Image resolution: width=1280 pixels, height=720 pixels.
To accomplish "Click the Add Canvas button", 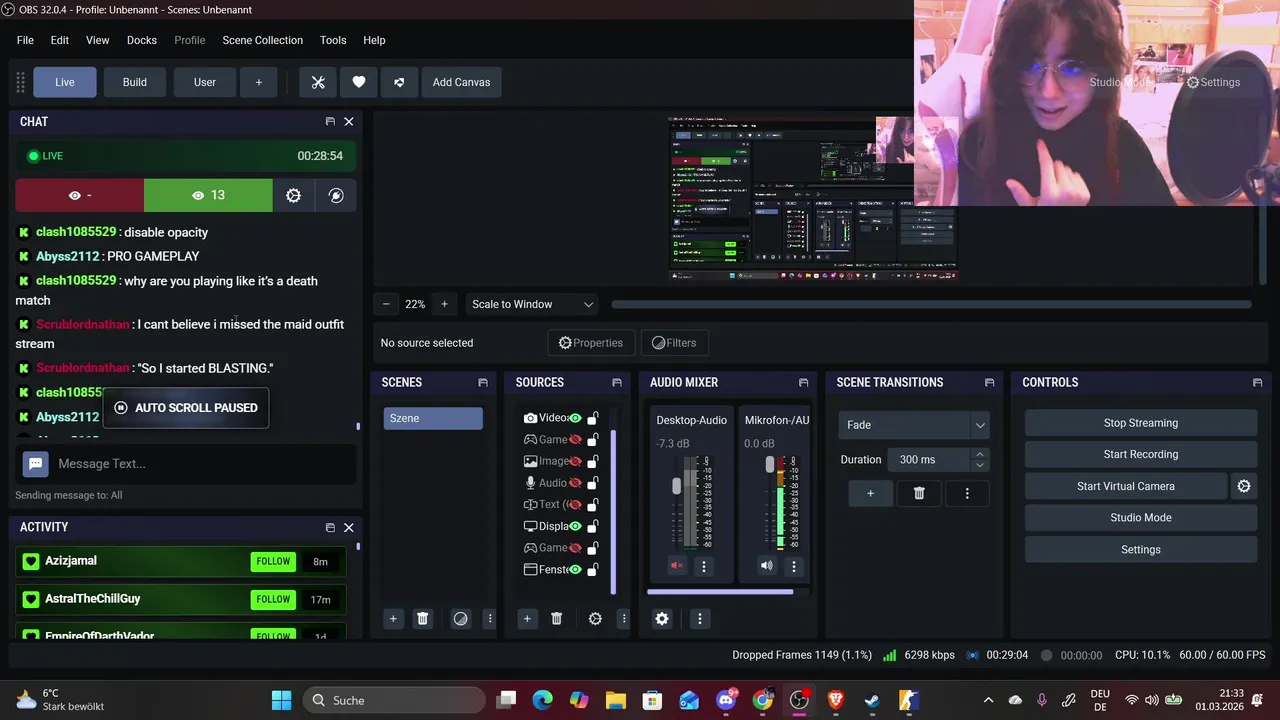I will 461,82.
